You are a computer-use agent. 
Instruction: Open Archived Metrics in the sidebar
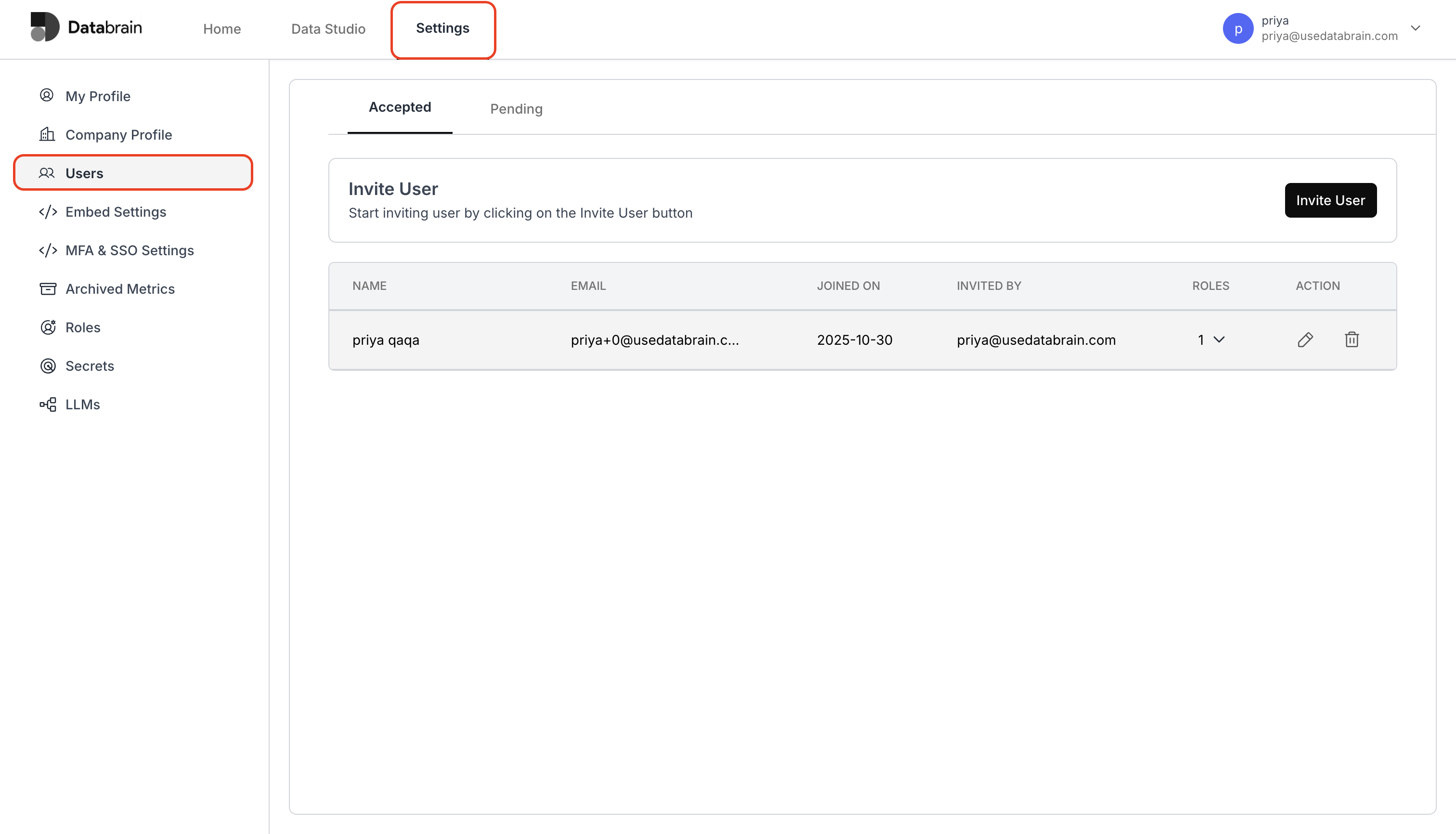[119, 289]
